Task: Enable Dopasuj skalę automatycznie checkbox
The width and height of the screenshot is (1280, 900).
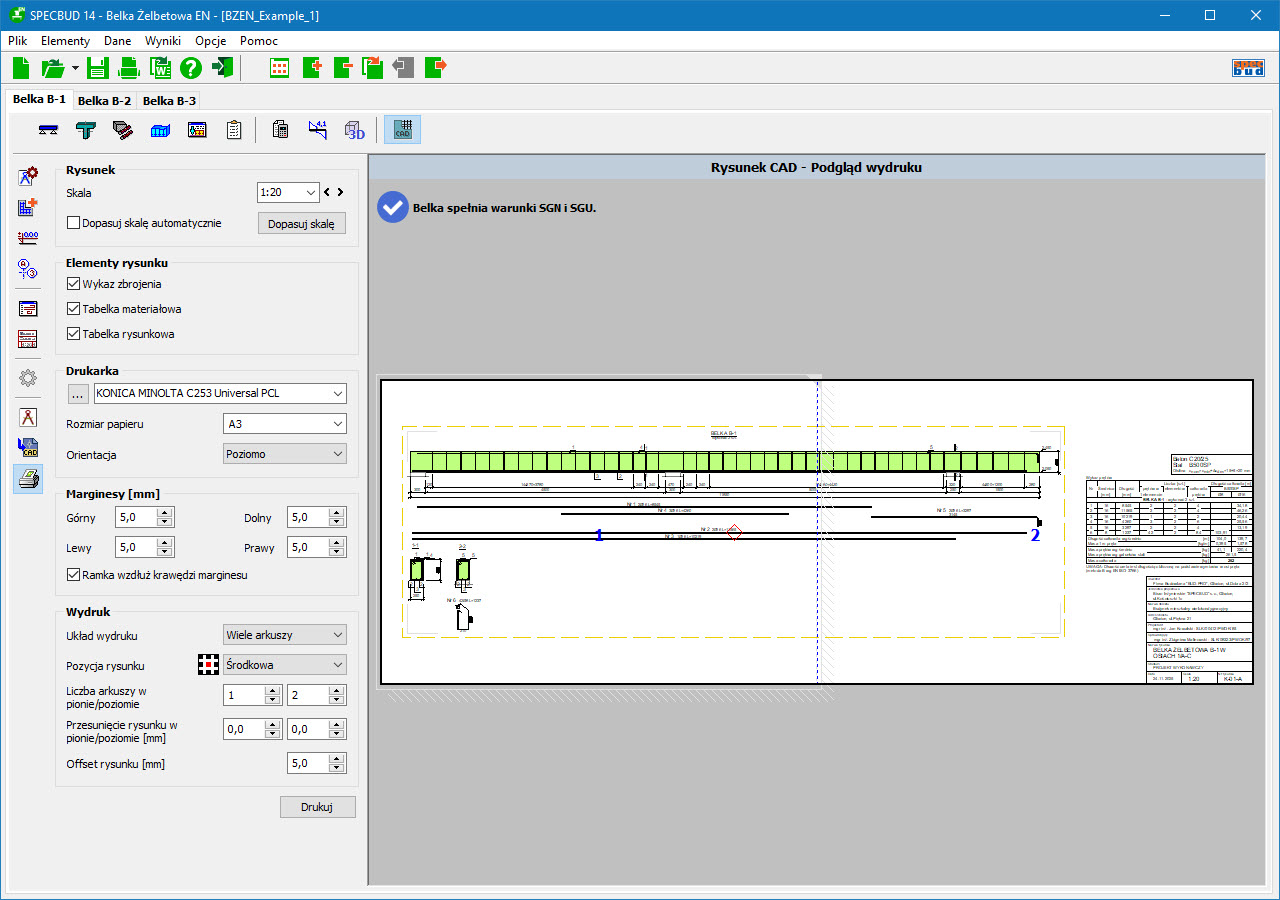Action: coord(74,223)
